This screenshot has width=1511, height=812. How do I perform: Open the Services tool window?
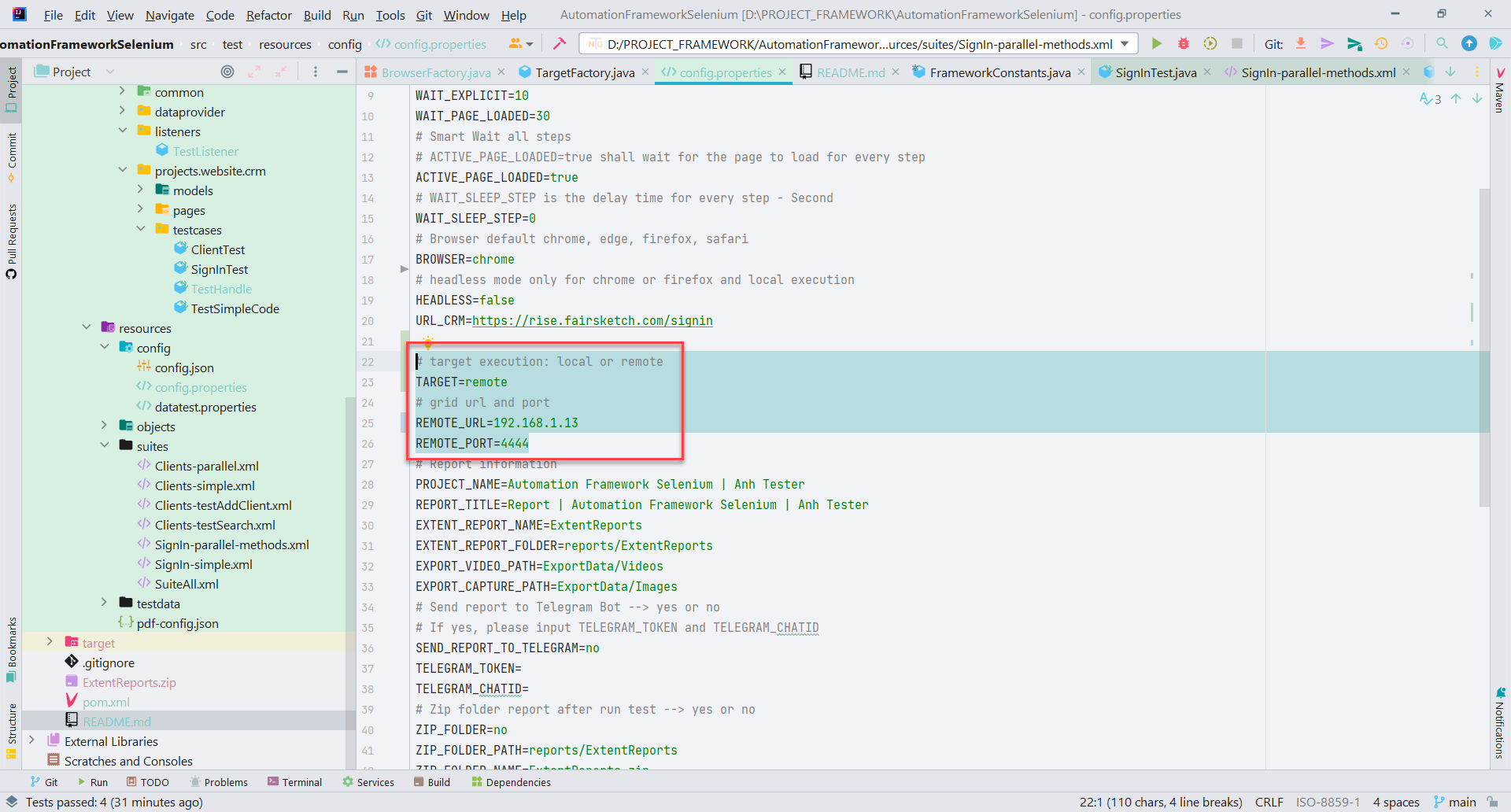click(x=368, y=782)
